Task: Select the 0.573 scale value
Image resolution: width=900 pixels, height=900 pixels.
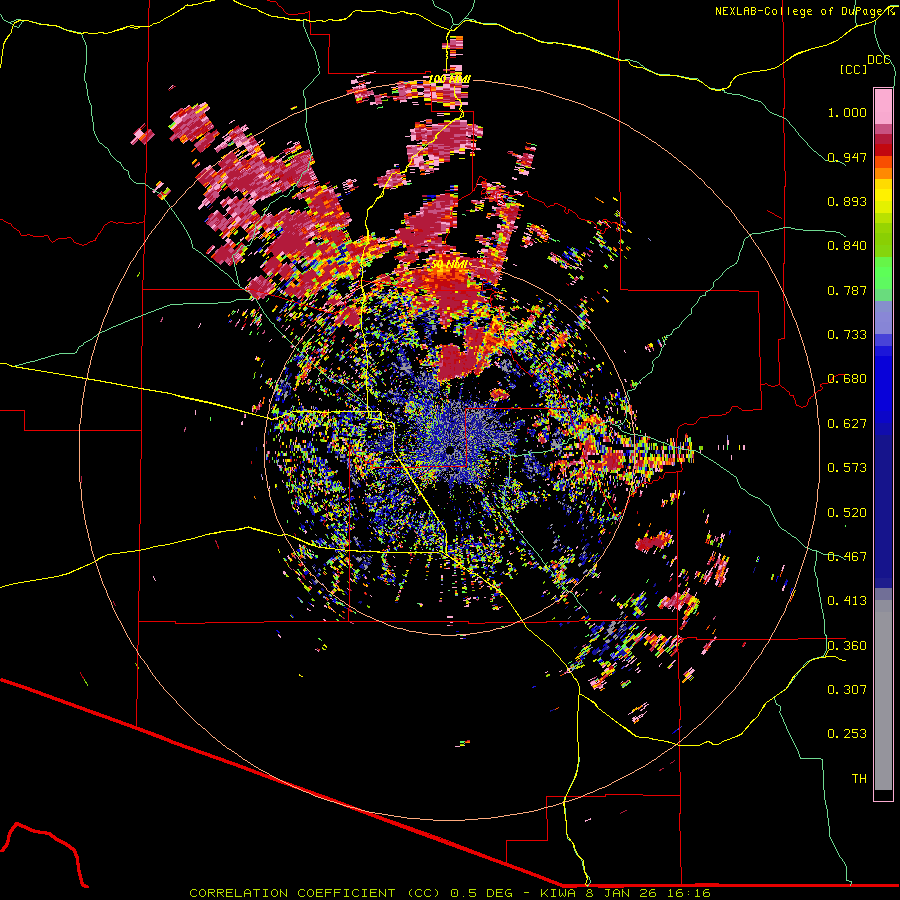Action: coord(847,468)
